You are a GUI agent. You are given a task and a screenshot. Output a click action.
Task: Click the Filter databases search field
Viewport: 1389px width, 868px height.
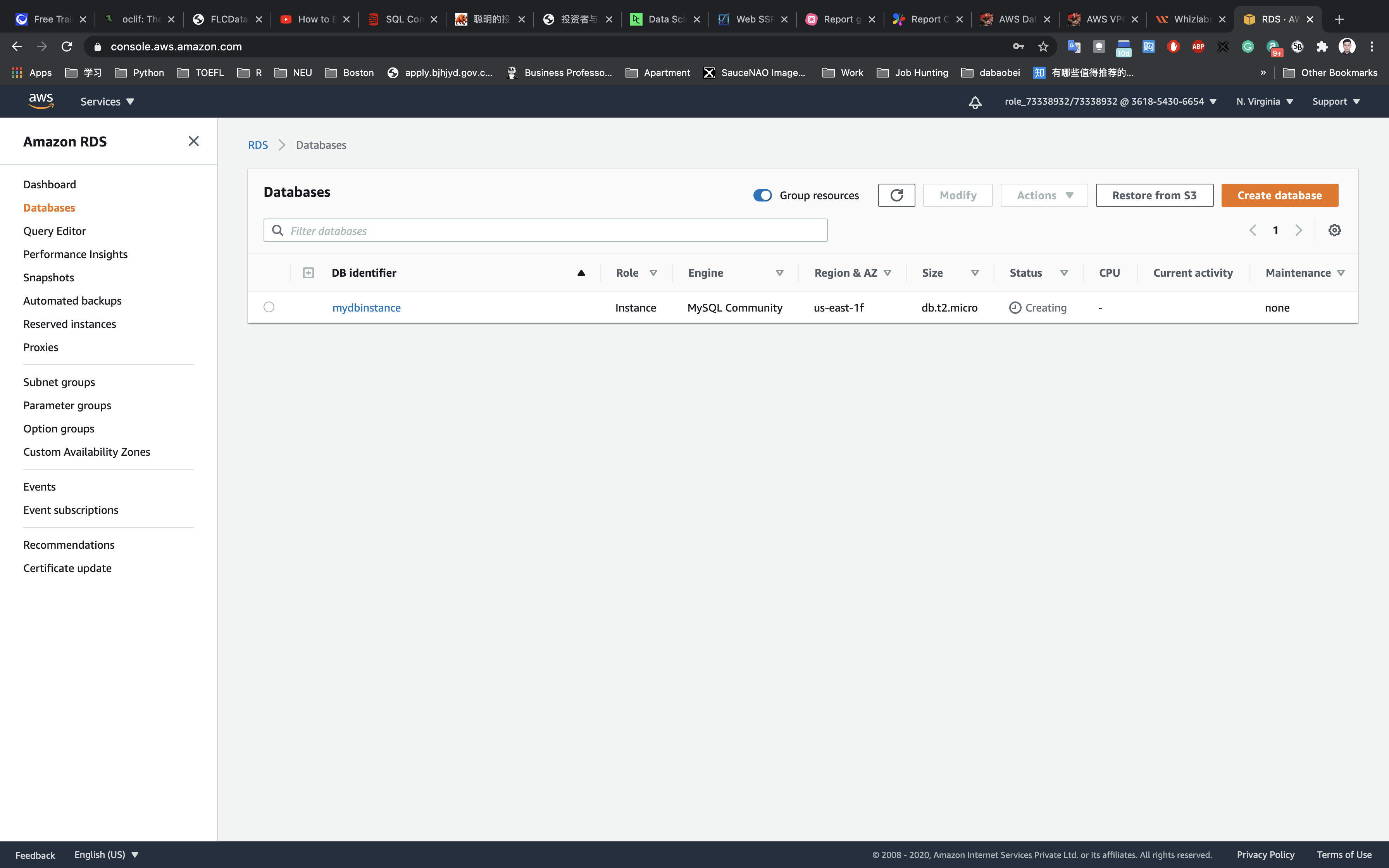pos(545,230)
